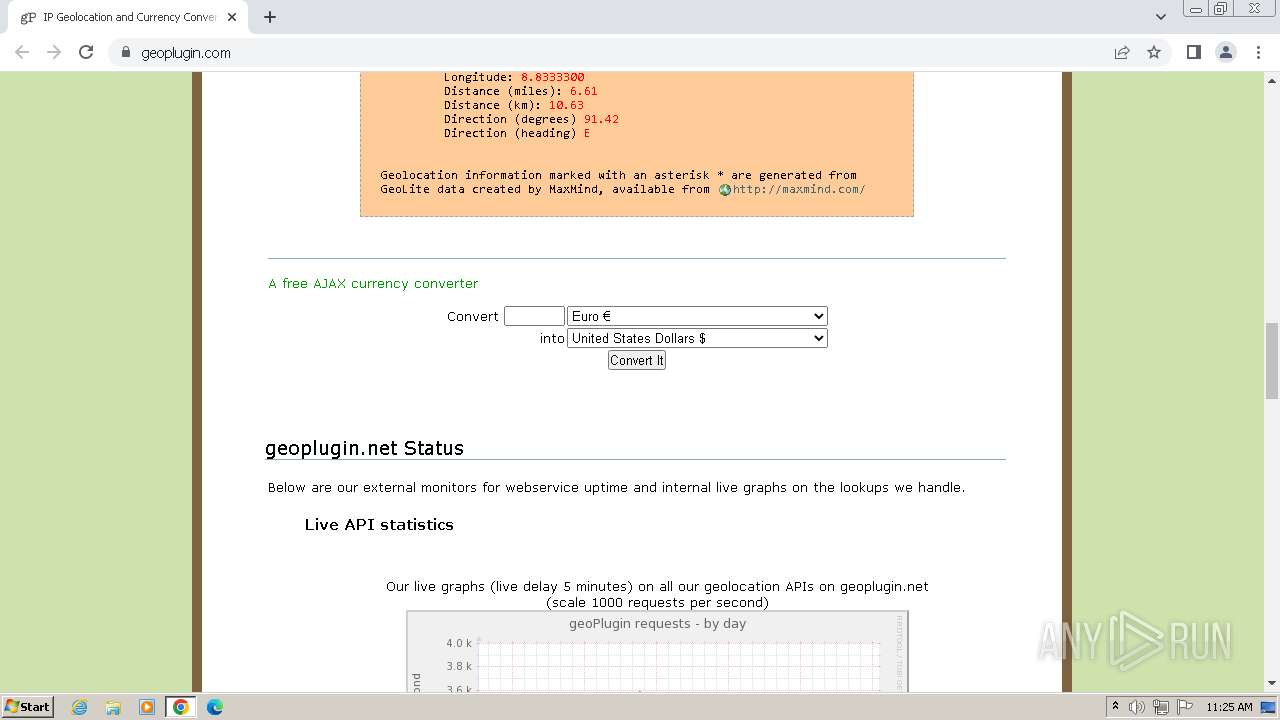1280x720 pixels.
Task: Click the Convert amount input field
Action: [534, 316]
